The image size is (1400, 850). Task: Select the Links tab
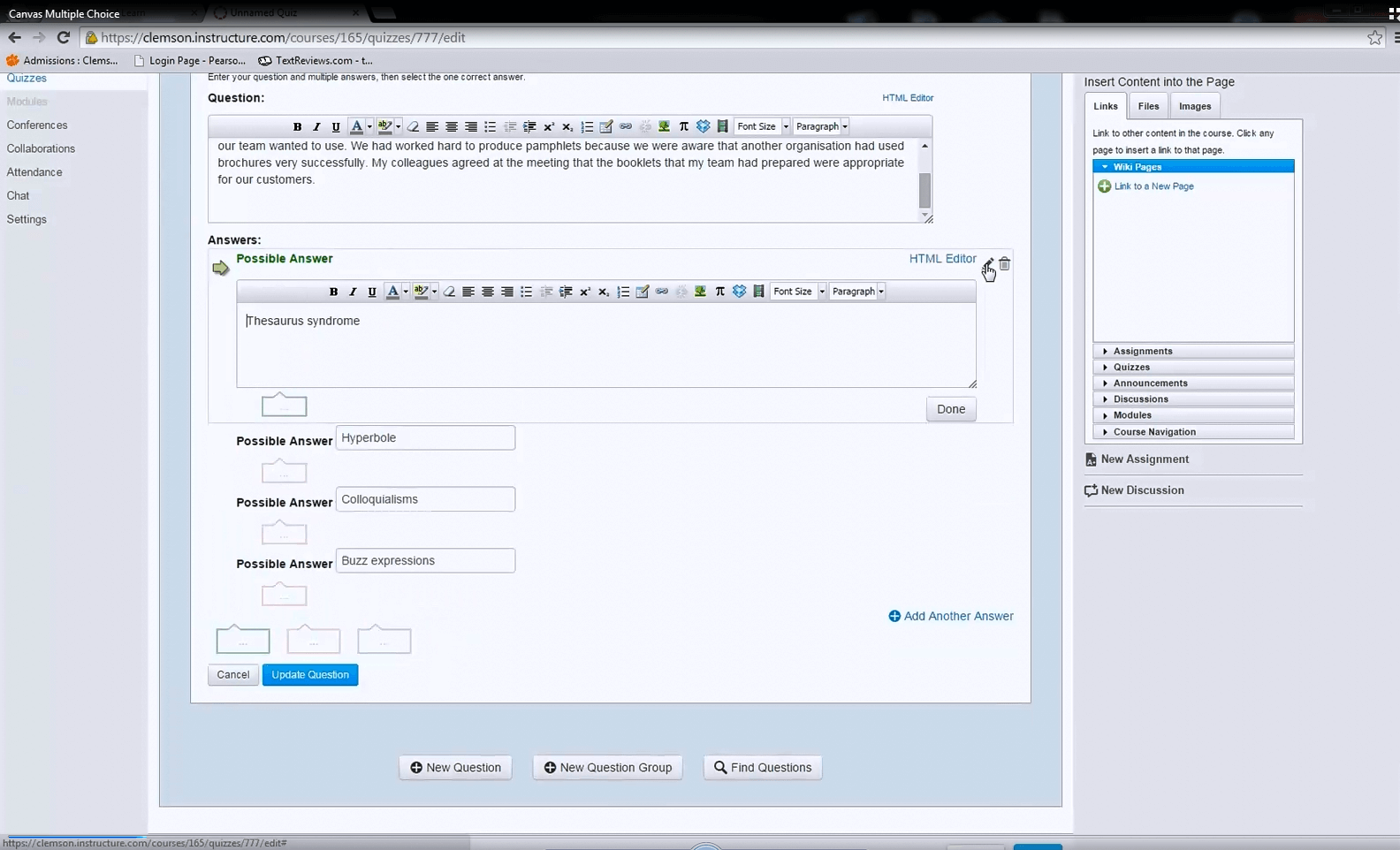pyautogui.click(x=1106, y=106)
